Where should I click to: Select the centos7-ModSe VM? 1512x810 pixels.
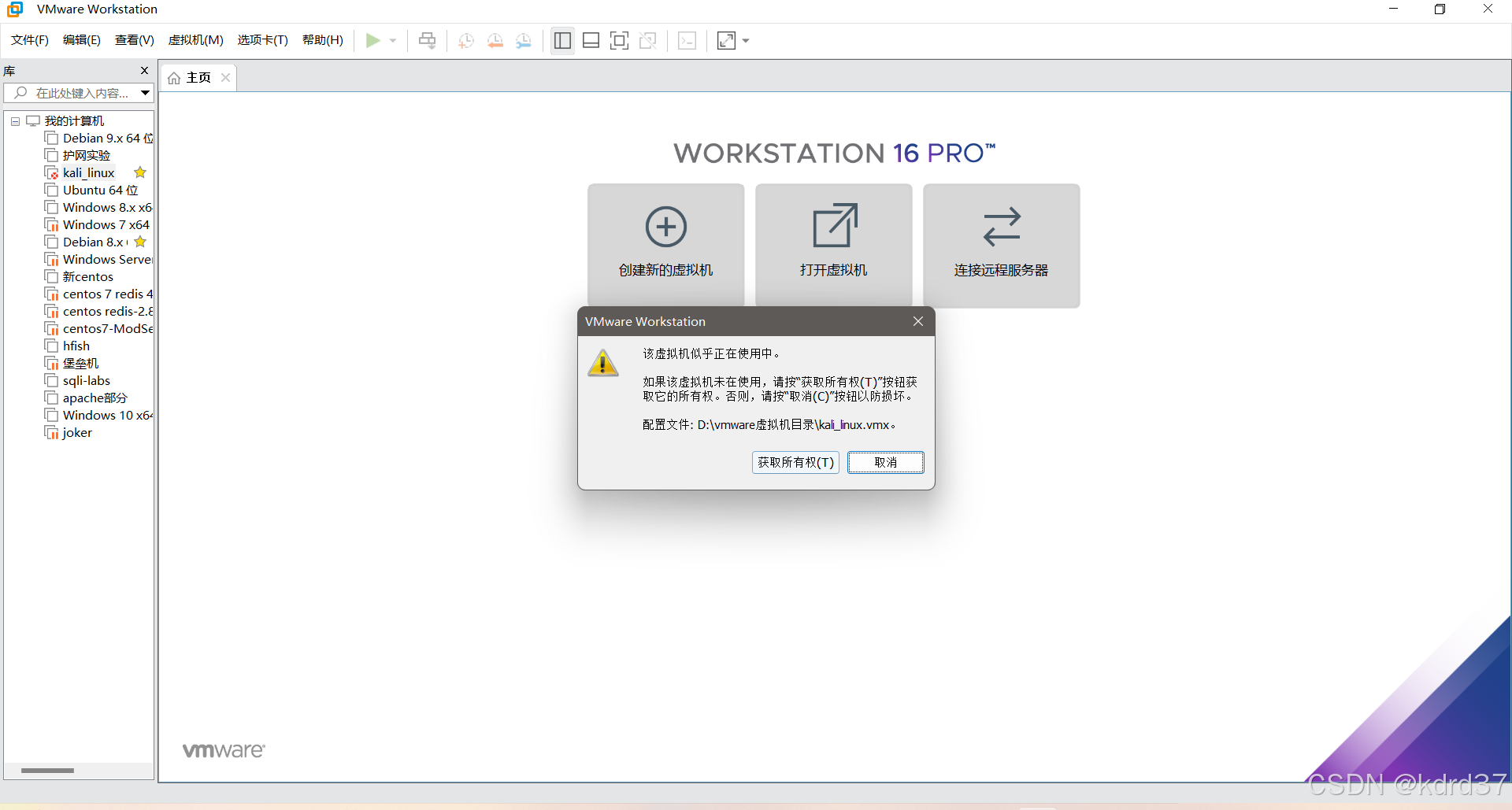(x=99, y=328)
